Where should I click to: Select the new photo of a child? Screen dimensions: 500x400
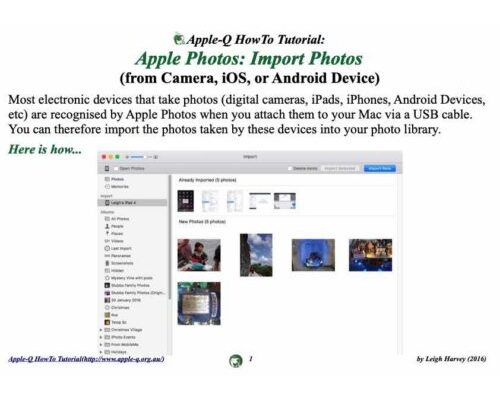(x=199, y=255)
